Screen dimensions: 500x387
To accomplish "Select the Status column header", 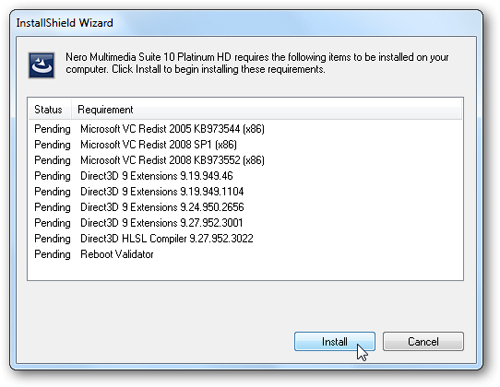I will coord(49,109).
